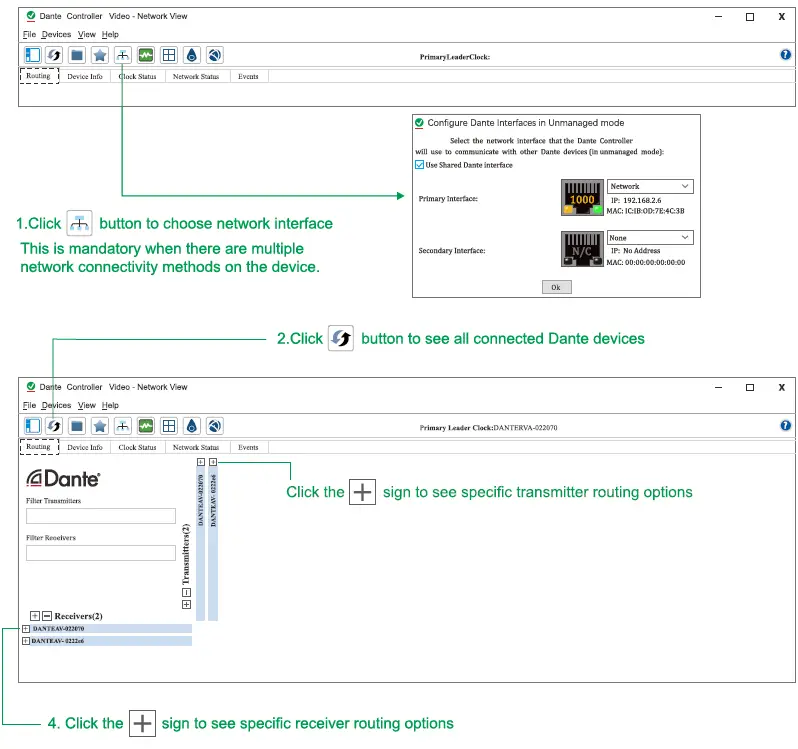
Task: Click reload devices icon in lower window toolbar
Action: tap(54, 426)
